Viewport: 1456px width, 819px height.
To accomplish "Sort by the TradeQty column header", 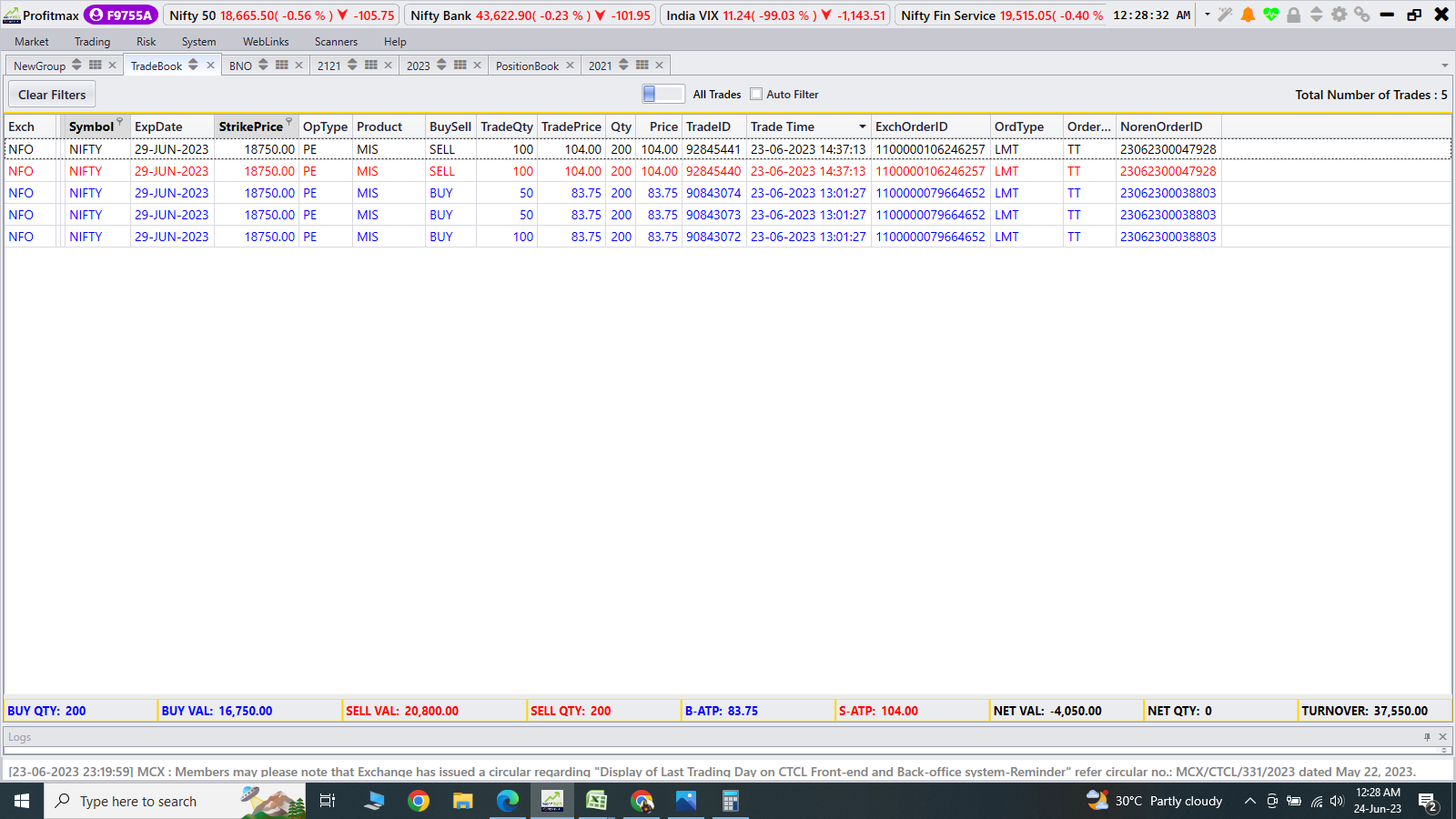I will 507,126.
